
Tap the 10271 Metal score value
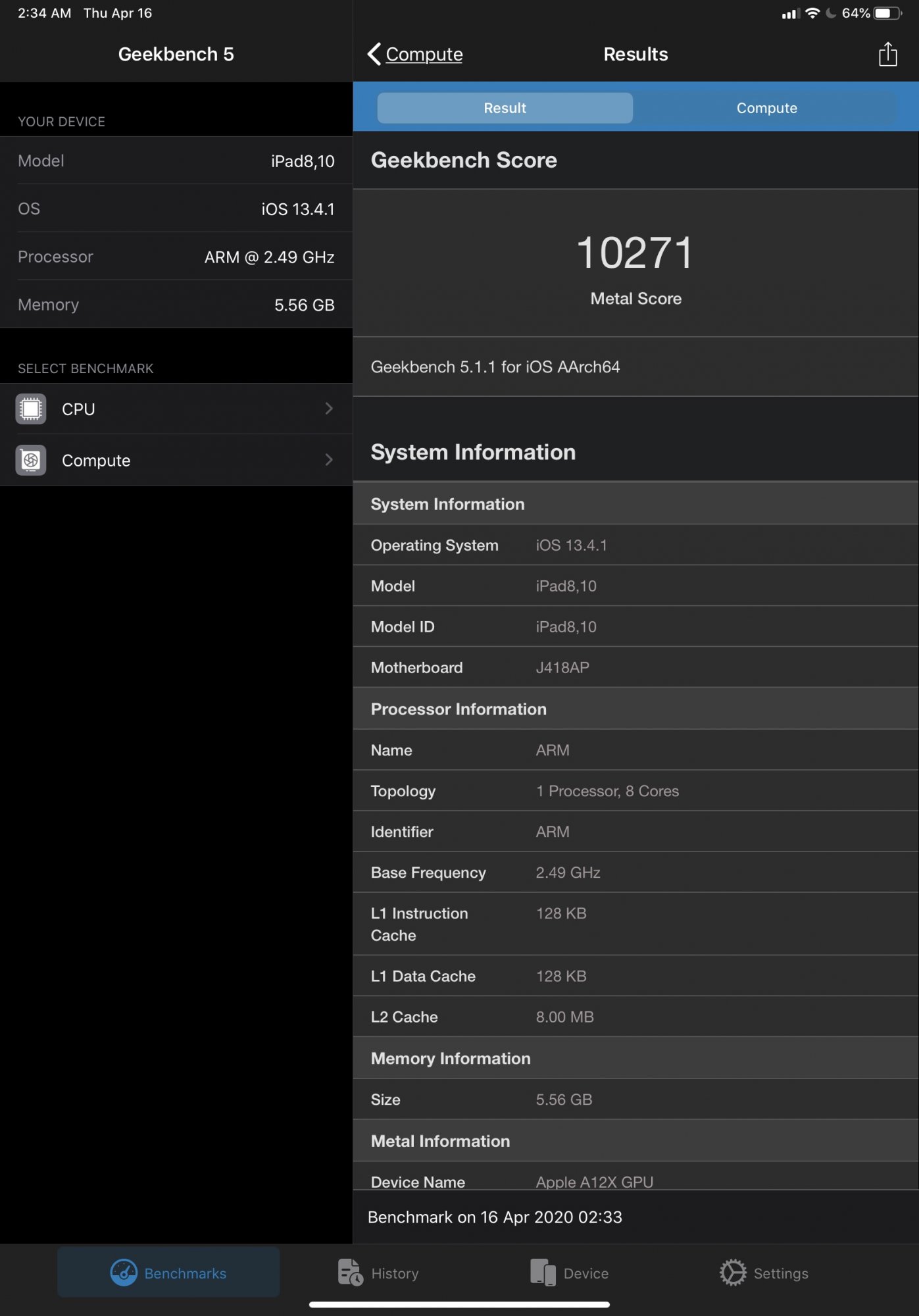click(x=635, y=253)
